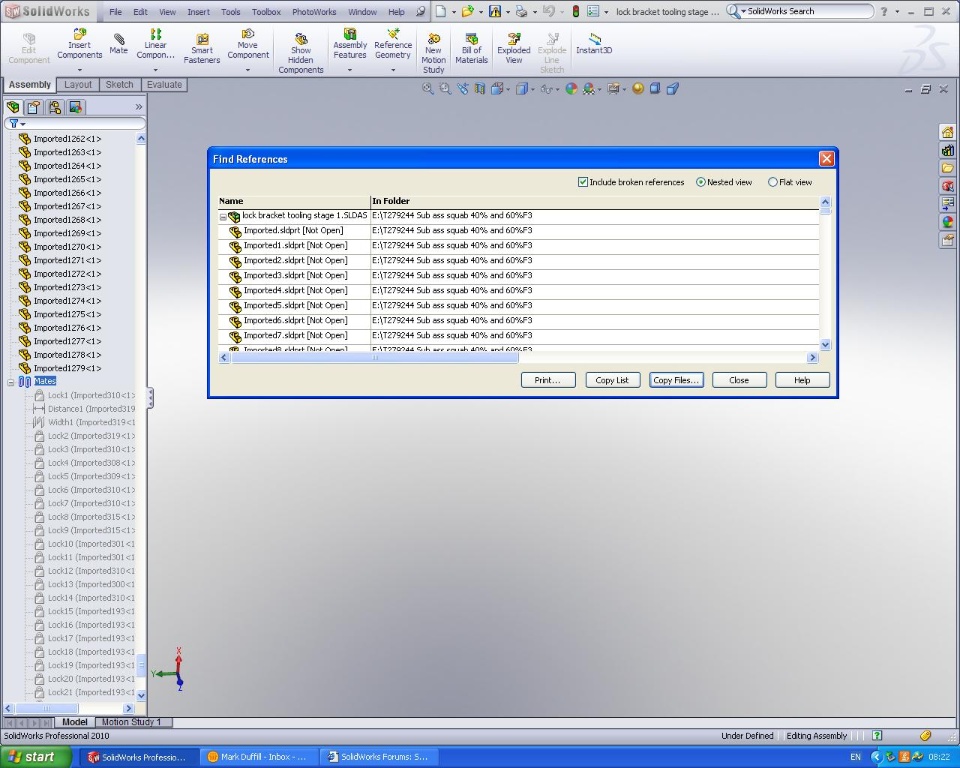Open SolidWorks Resources home icon in task pane
The image size is (960, 768).
pyautogui.click(x=948, y=132)
